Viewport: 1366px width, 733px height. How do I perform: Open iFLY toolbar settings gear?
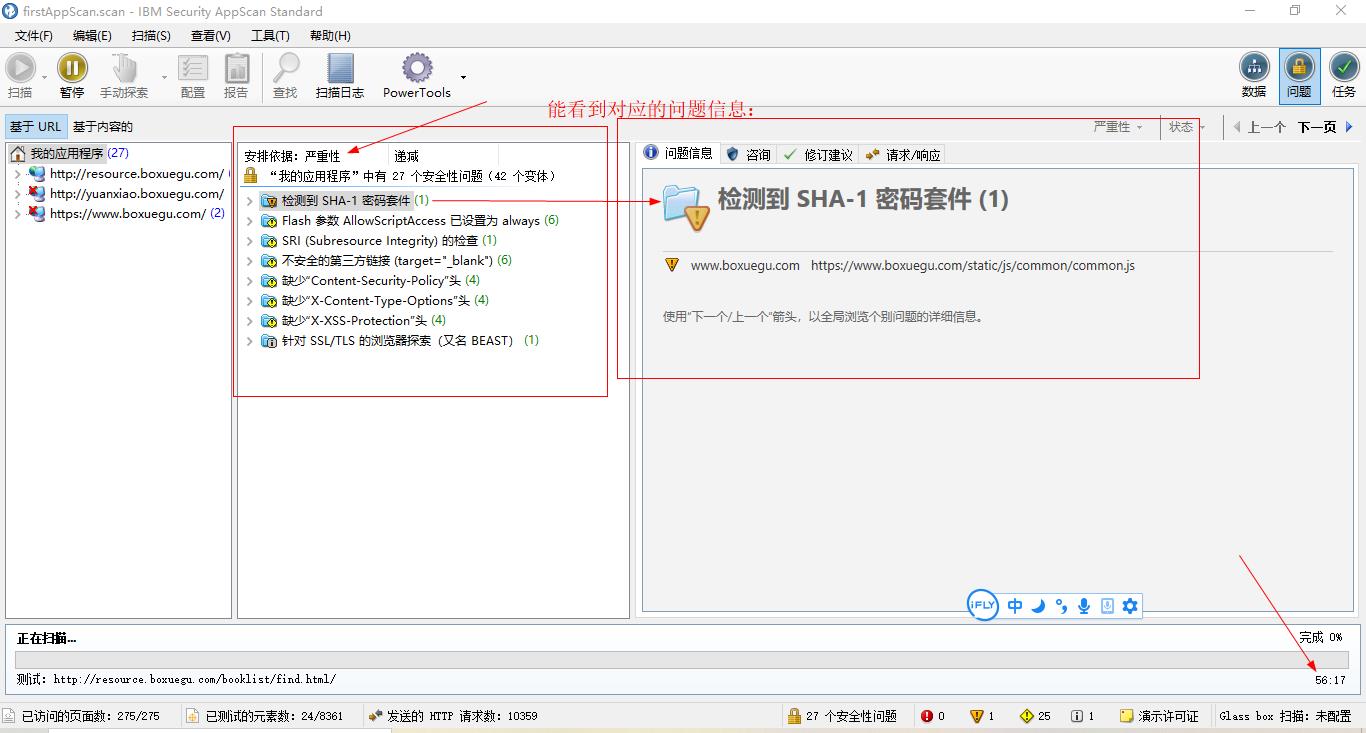coord(1130,606)
